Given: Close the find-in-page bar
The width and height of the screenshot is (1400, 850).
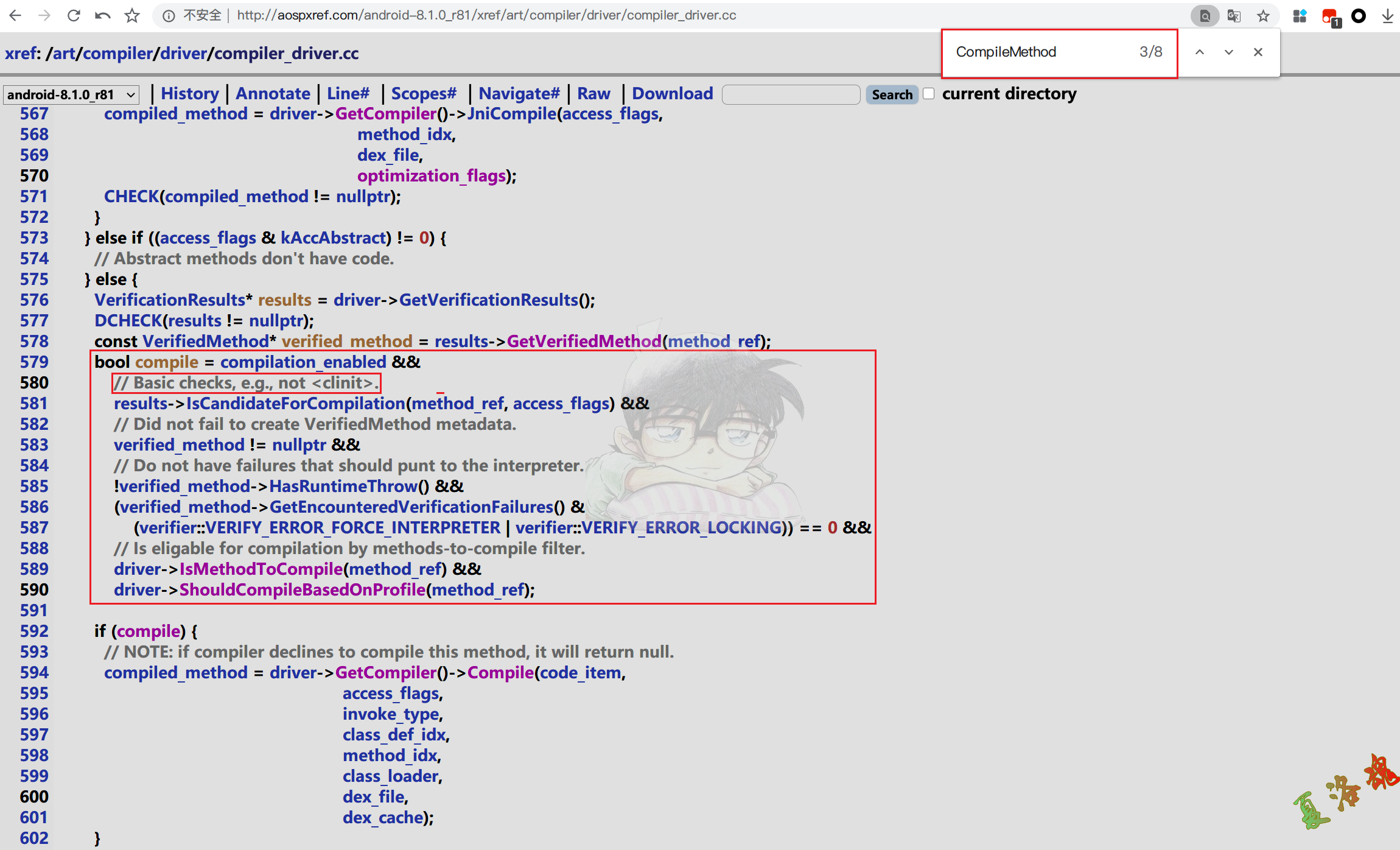Looking at the screenshot, I should click(1258, 52).
